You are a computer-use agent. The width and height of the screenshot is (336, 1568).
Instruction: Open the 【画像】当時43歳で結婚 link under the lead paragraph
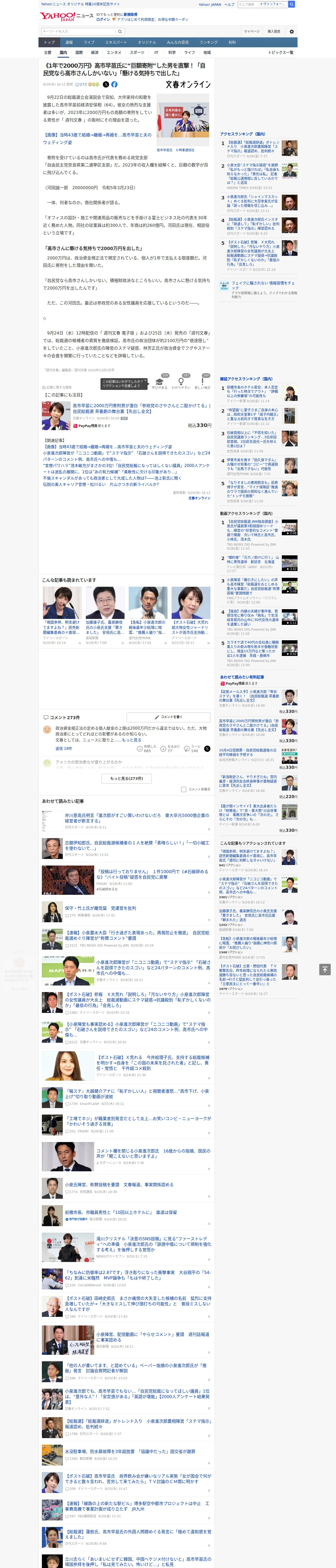(97, 139)
